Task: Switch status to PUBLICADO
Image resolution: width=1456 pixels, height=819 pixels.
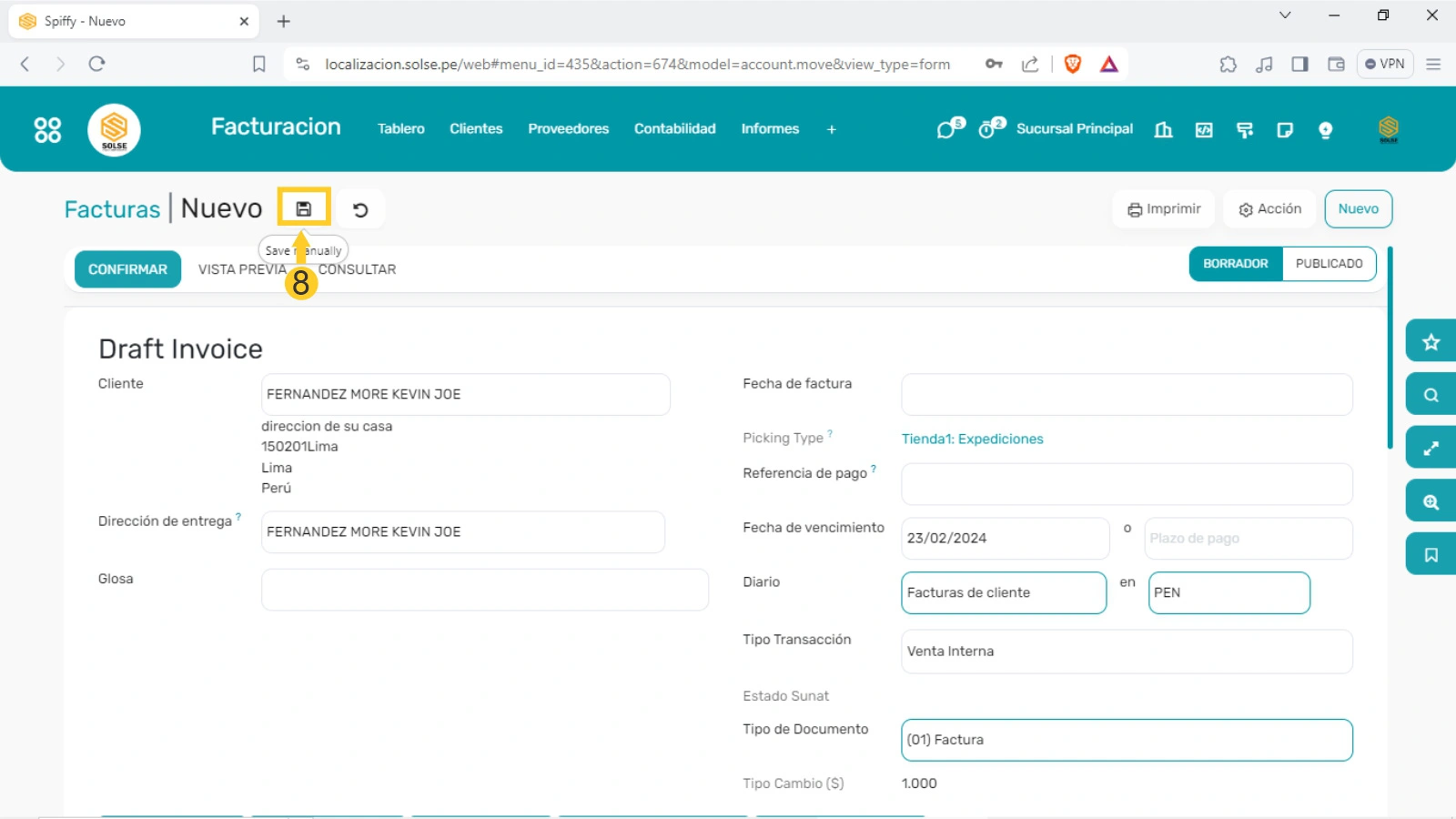Action: coord(1329,264)
